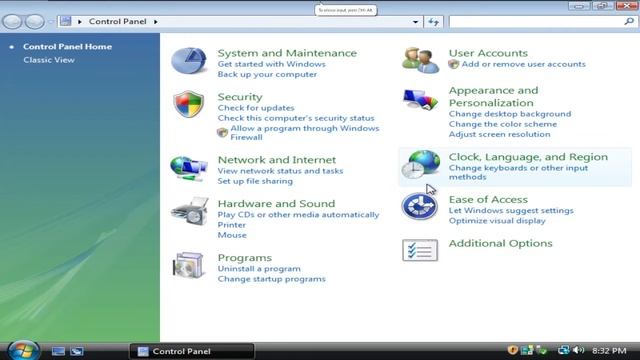This screenshot has height=360, width=640.
Task: Click the search magnifier icon
Action: tap(629, 21)
